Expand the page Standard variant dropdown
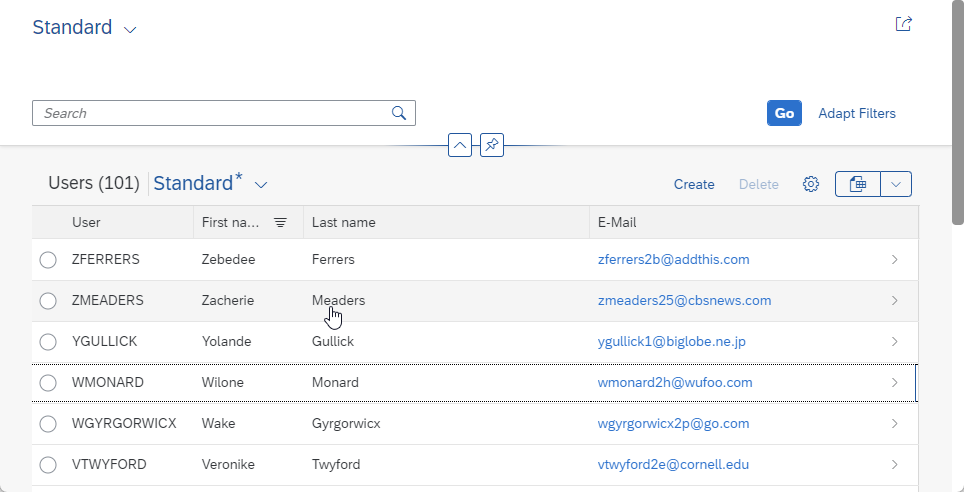 (x=130, y=29)
